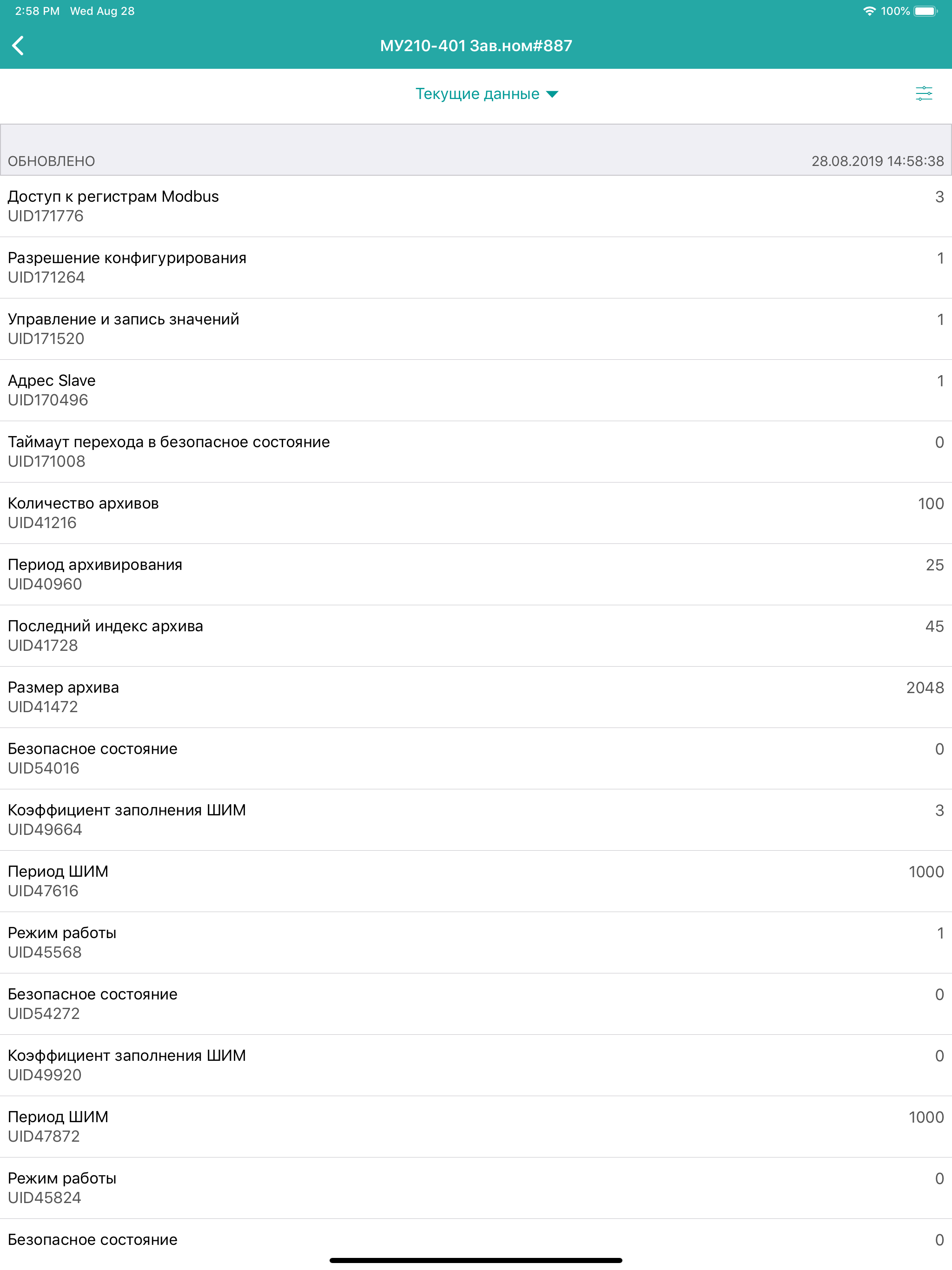Open the filter settings sliders icon
The height and width of the screenshot is (1270, 952).
924,93
